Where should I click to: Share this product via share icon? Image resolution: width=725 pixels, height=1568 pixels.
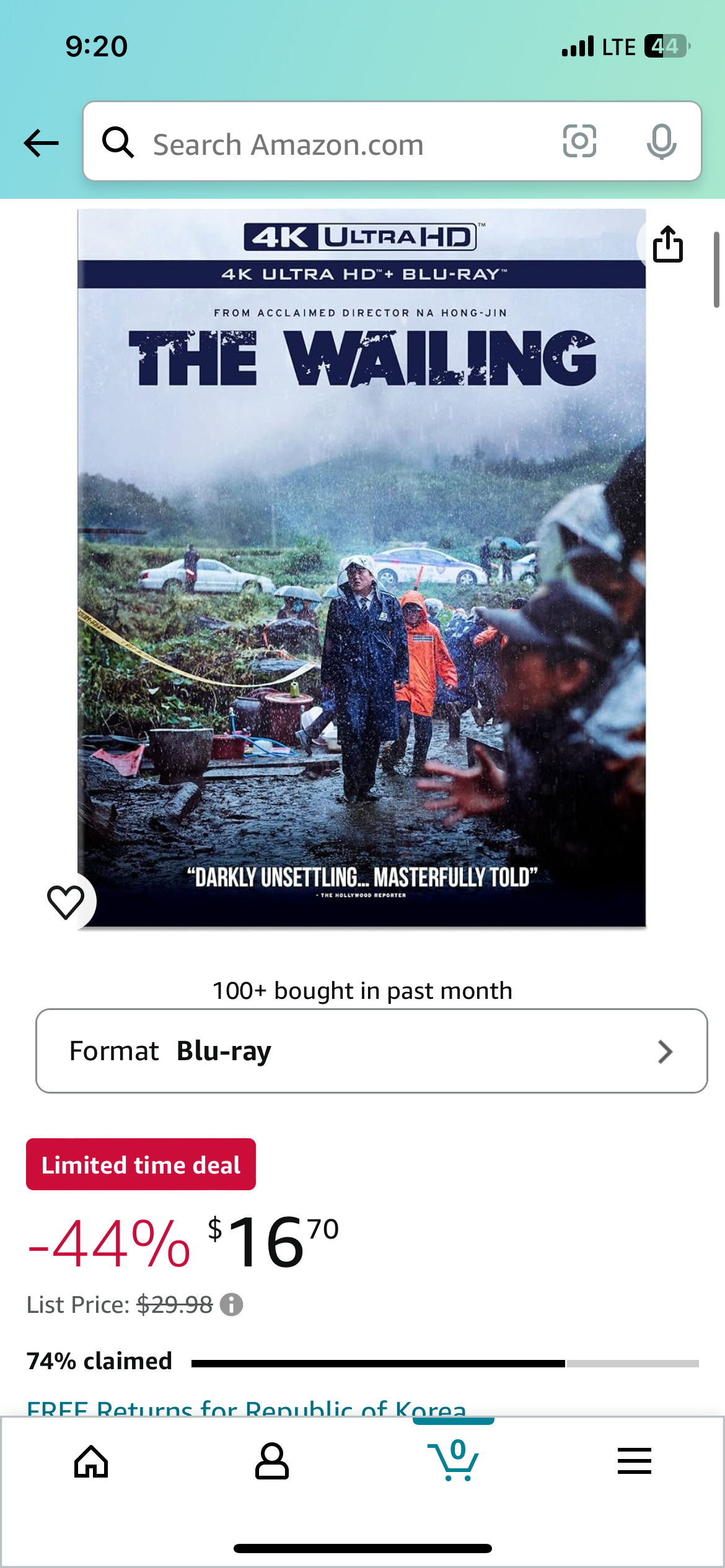click(668, 244)
